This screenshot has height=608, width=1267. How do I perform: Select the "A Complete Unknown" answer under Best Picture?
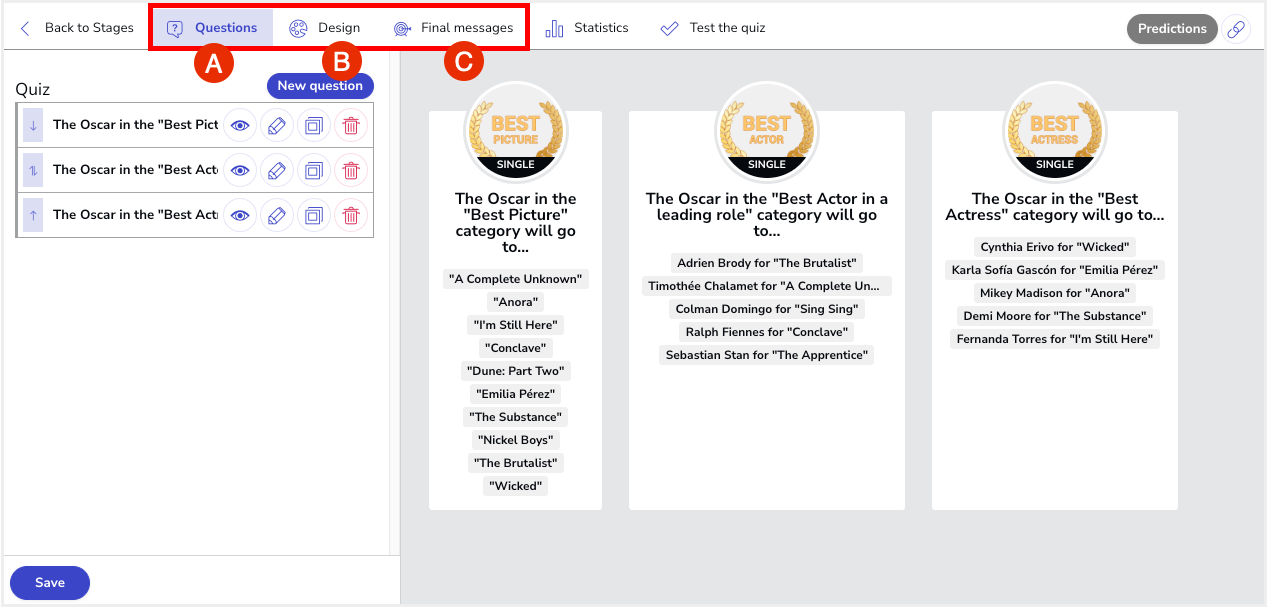click(x=516, y=279)
